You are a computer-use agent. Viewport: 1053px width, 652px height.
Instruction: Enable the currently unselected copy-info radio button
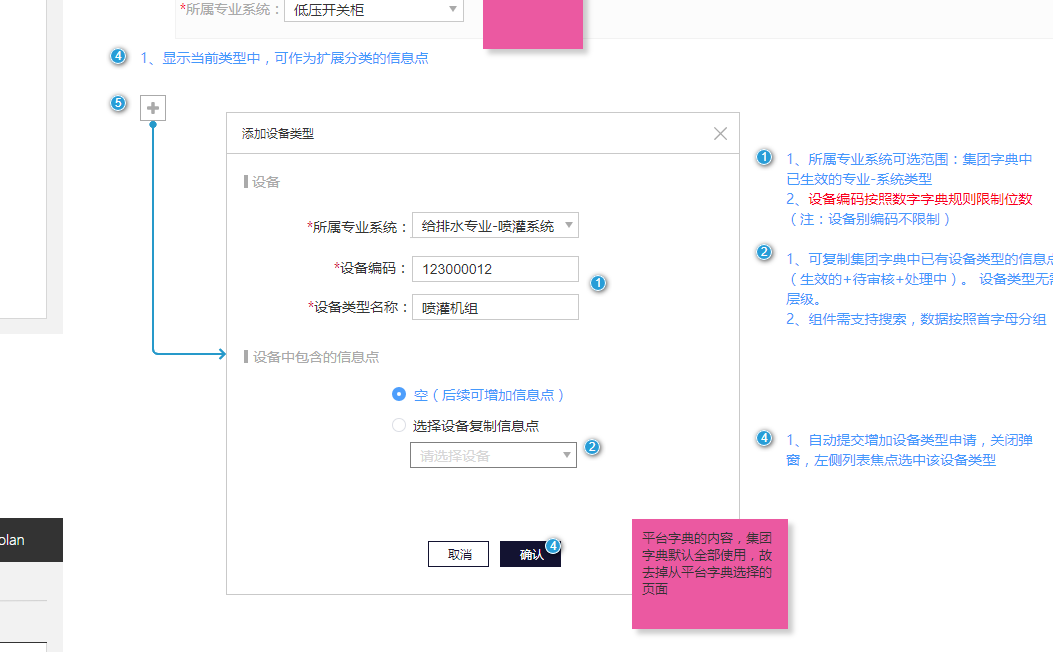coord(397,424)
